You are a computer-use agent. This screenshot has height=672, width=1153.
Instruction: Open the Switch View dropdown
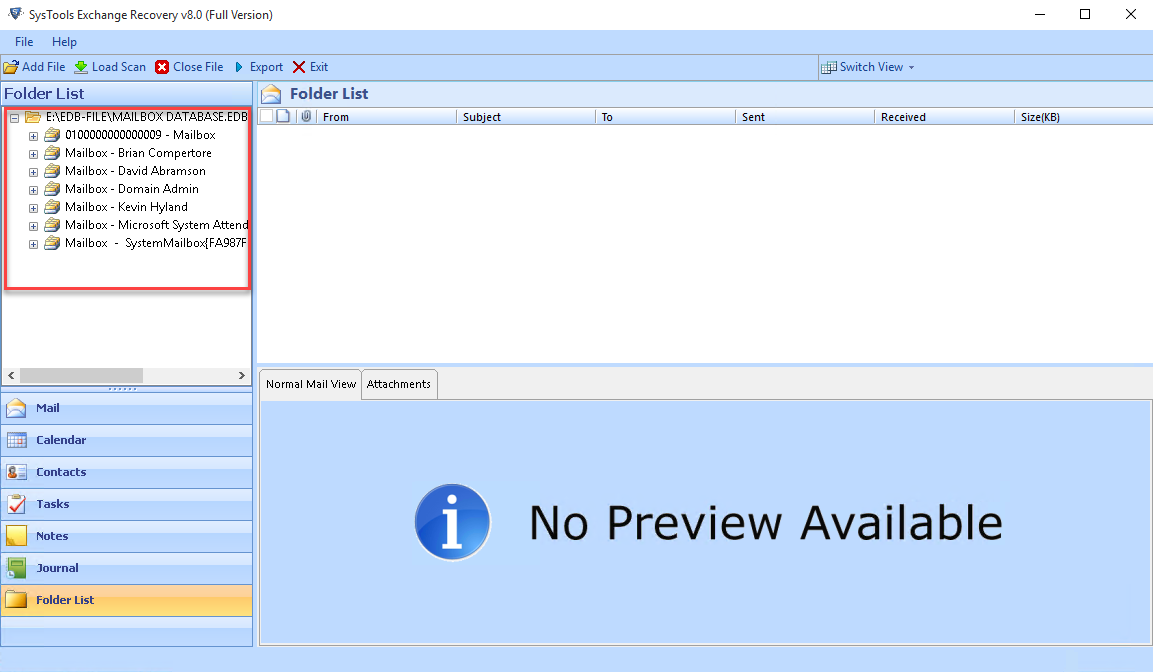pos(868,67)
